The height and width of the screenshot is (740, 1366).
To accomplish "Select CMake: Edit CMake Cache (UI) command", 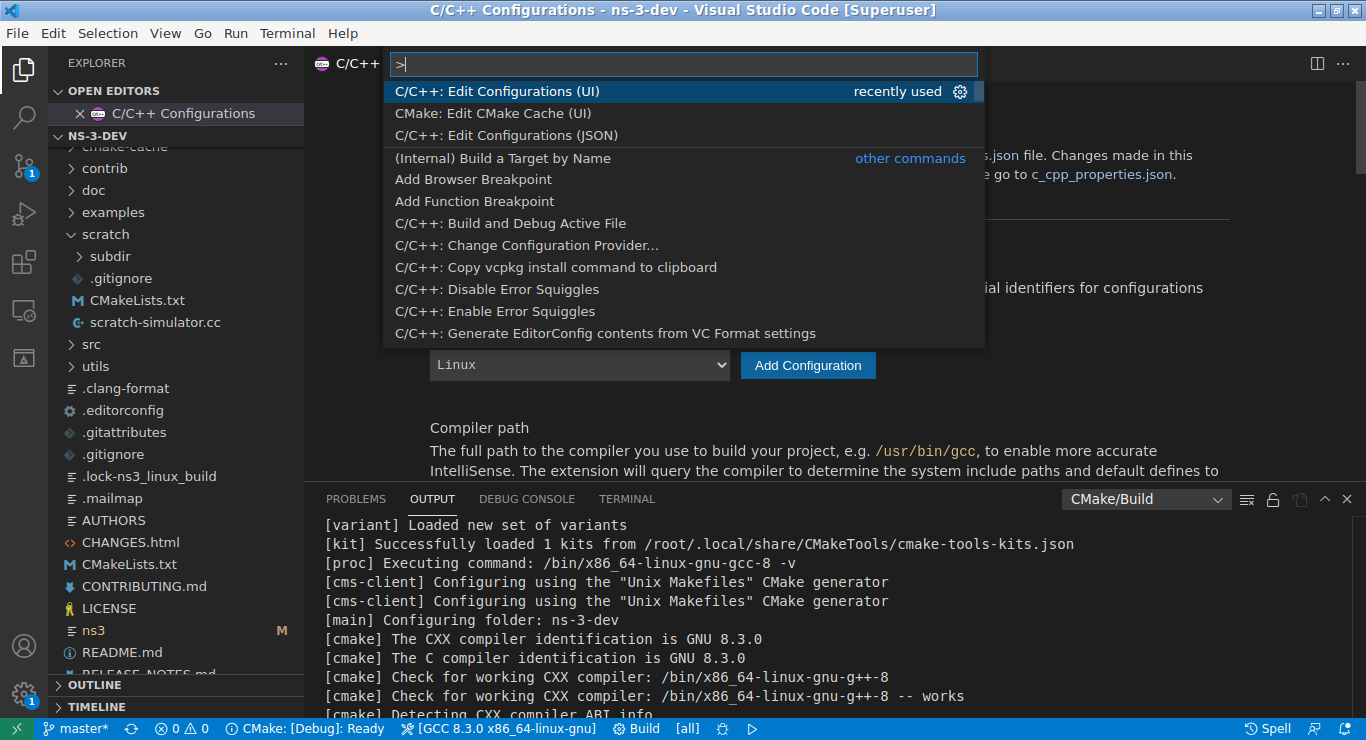I will [684, 113].
